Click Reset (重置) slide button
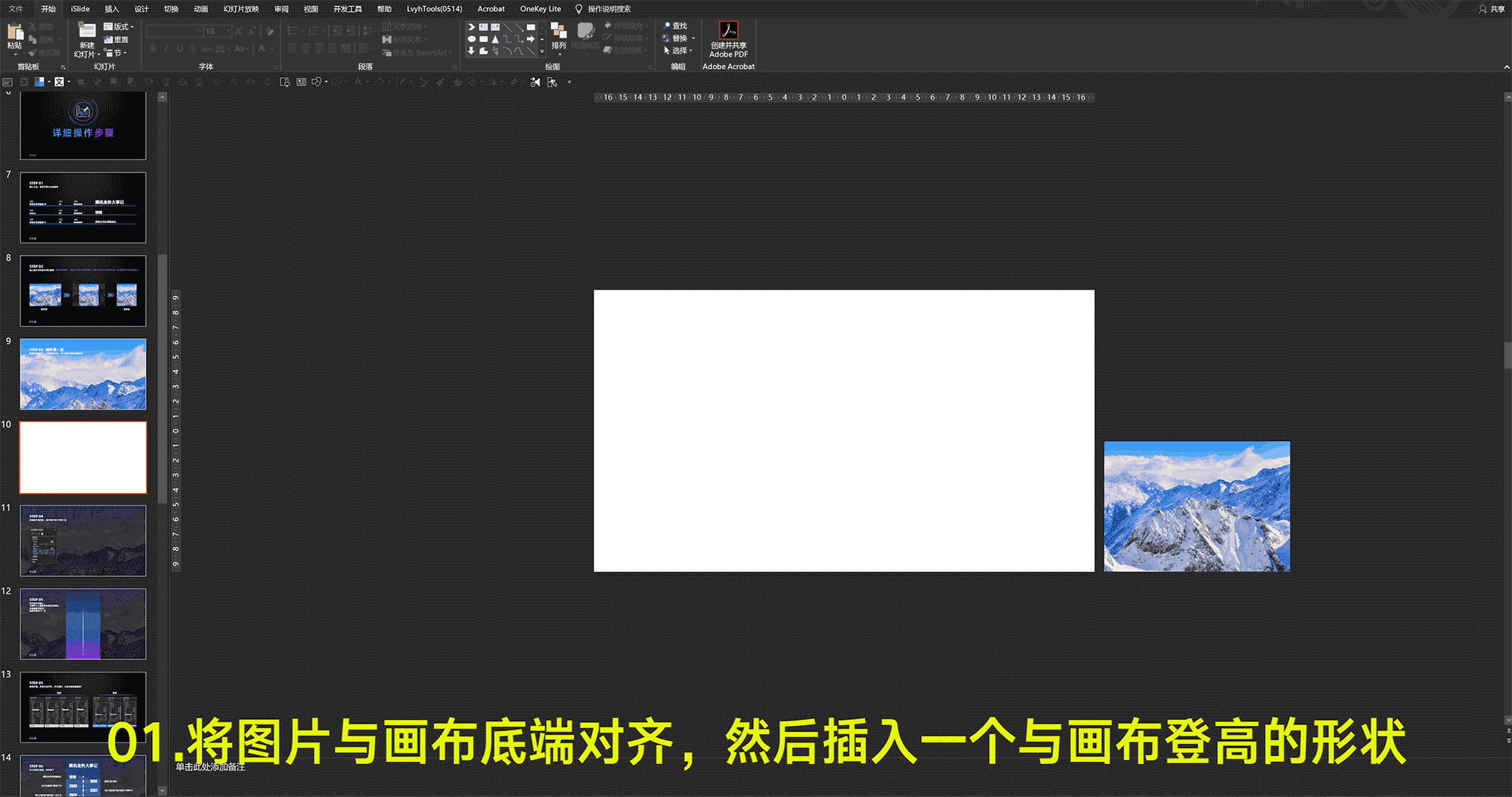The image size is (1512, 797). (x=116, y=39)
